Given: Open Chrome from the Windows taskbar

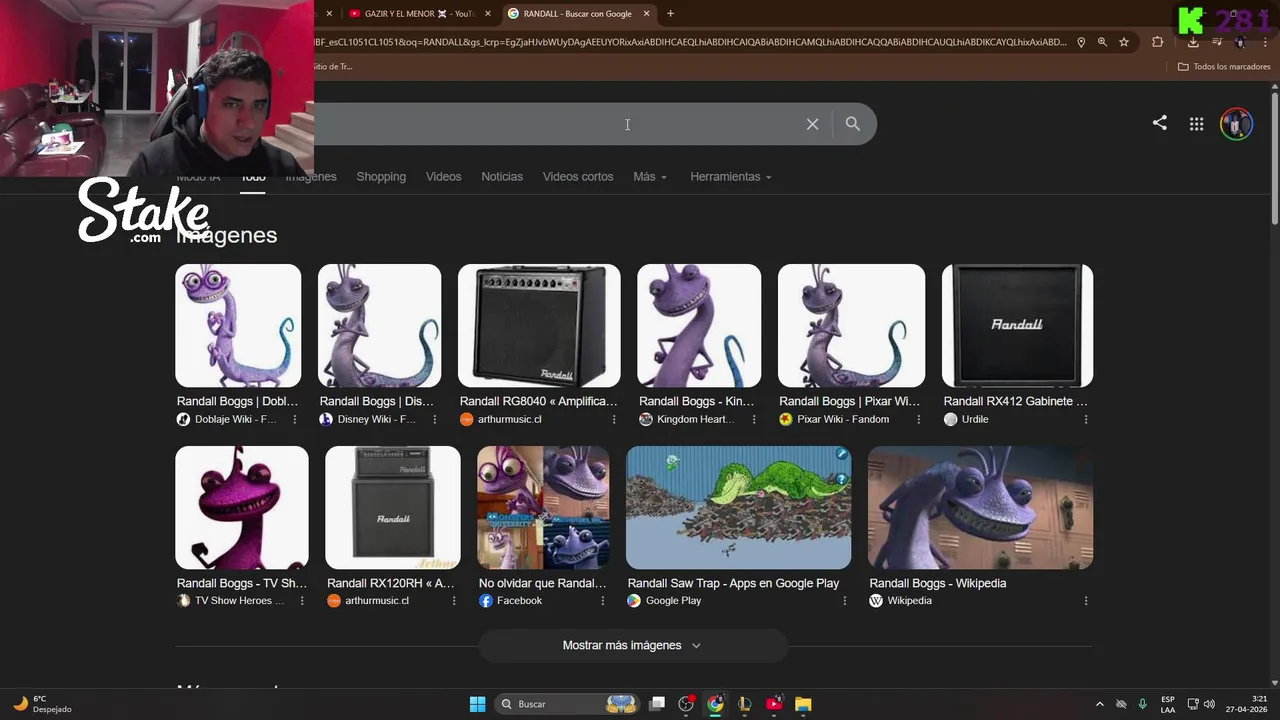Looking at the screenshot, I should 715,704.
